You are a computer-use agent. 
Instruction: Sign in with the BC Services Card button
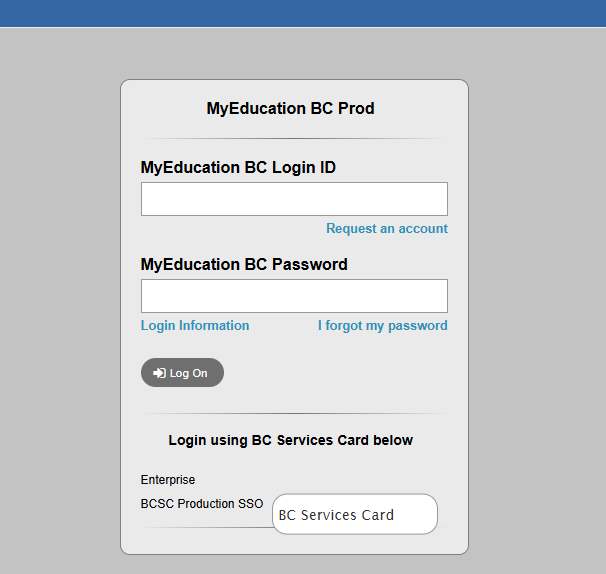354,514
